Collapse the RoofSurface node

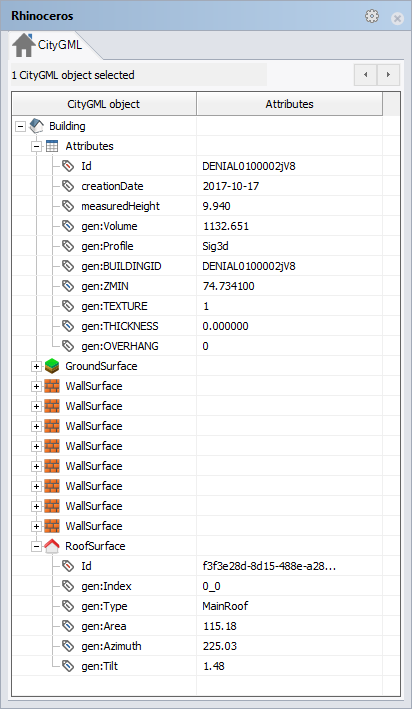tap(36, 546)
